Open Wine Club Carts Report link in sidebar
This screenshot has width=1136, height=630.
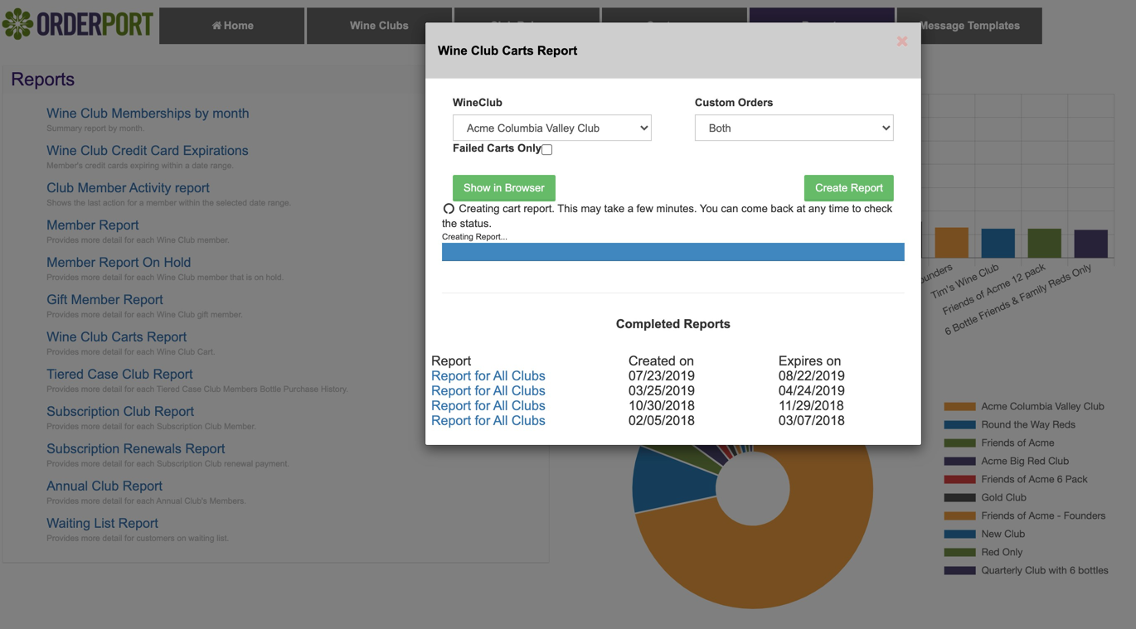point(117,337)
